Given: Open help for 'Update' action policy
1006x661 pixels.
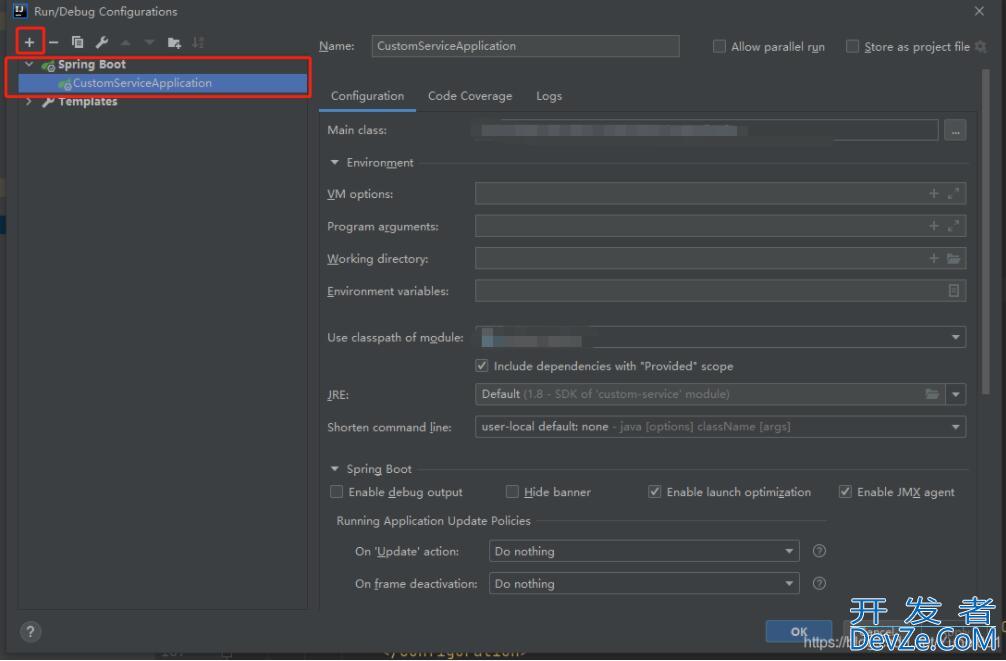Looking at the screenshot, I should [x=819, y=551].
